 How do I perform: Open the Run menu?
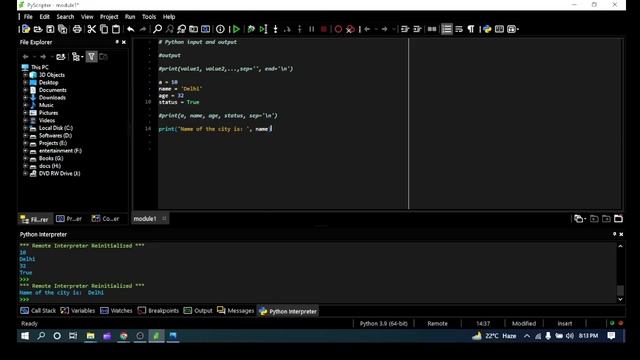coord(130,17)
